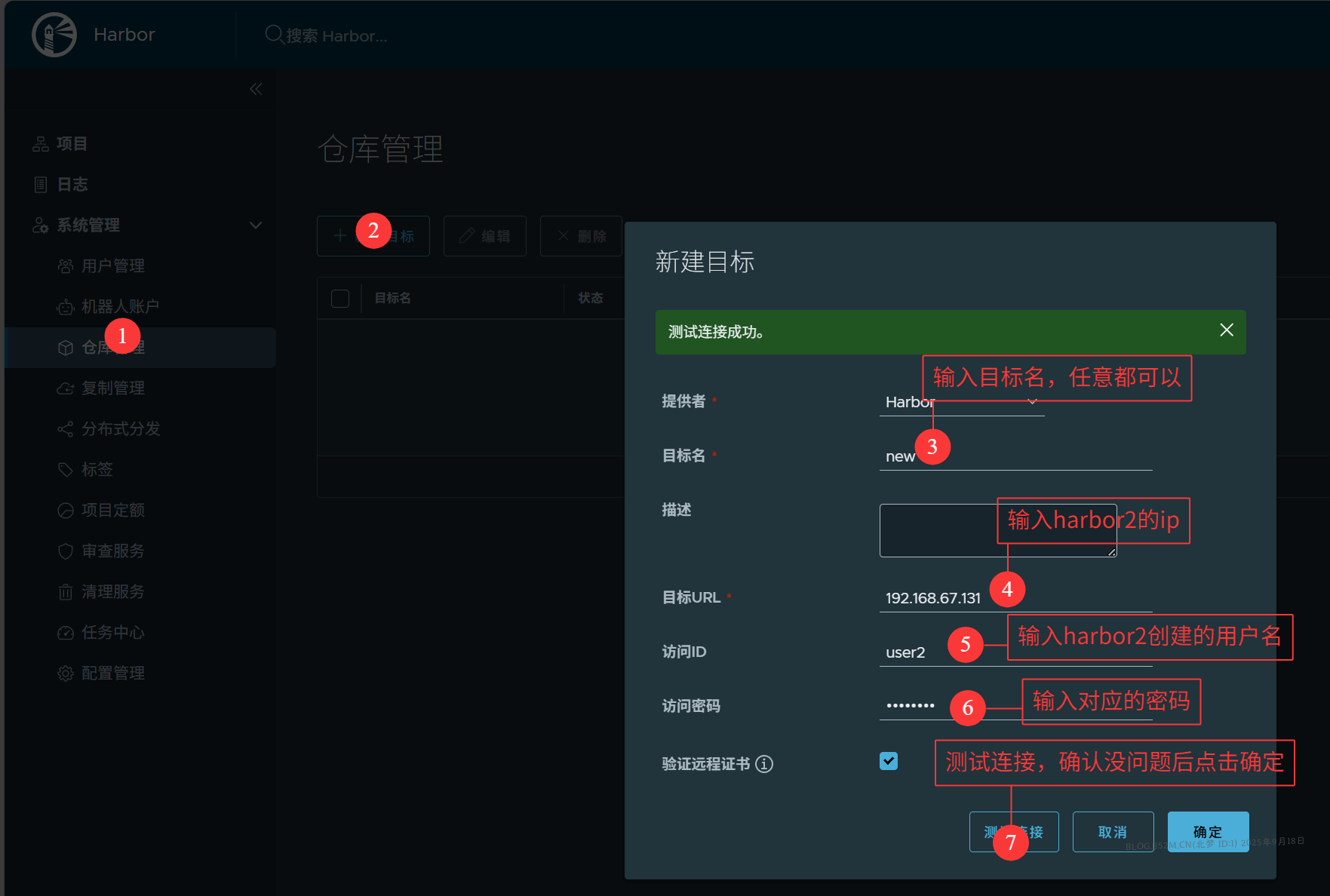
Task: Open the 标签 tag icon in sidebar
Action: (66, 469)
